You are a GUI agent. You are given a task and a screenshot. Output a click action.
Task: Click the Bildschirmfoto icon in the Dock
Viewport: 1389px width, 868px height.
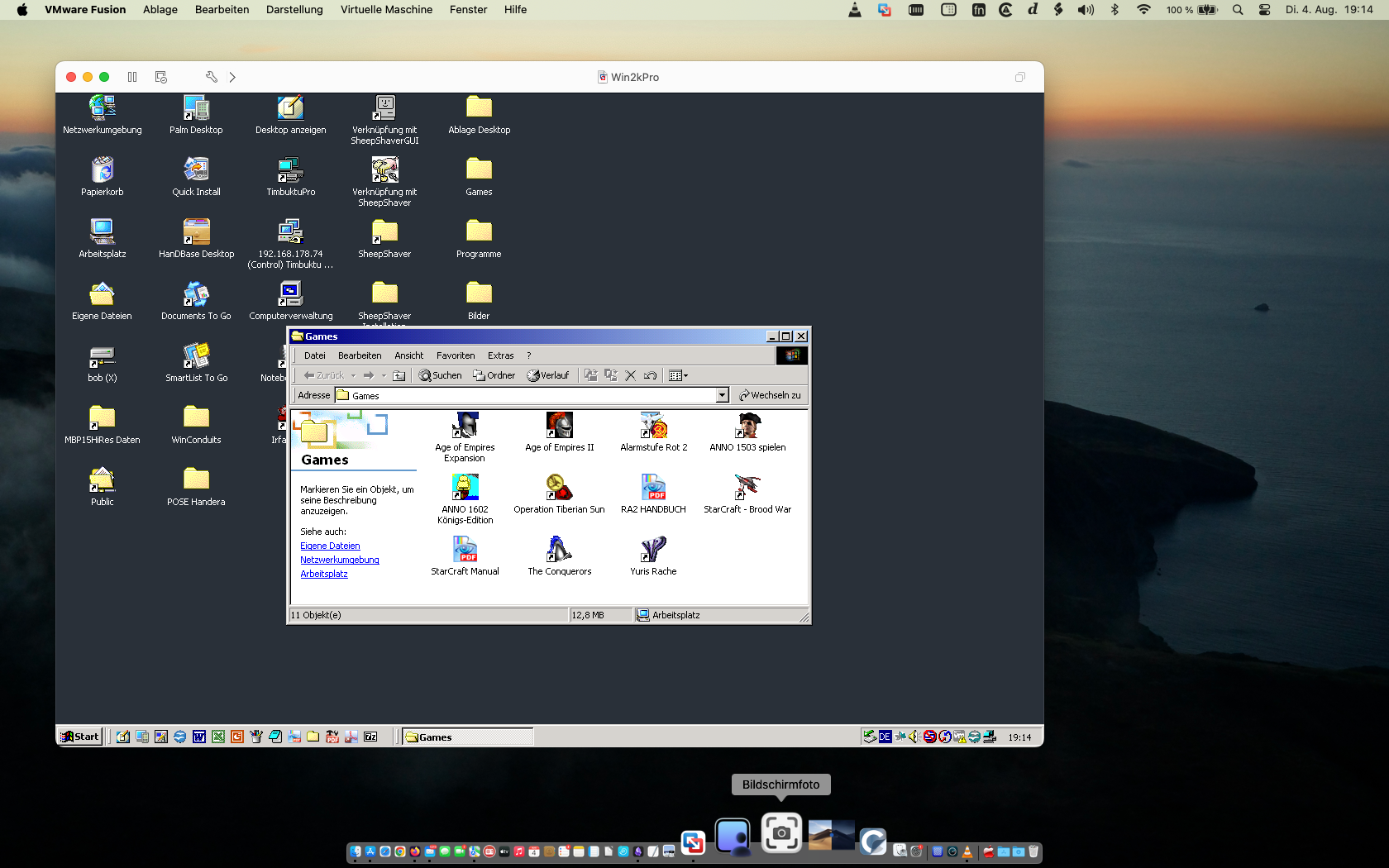tap(781, 833)
